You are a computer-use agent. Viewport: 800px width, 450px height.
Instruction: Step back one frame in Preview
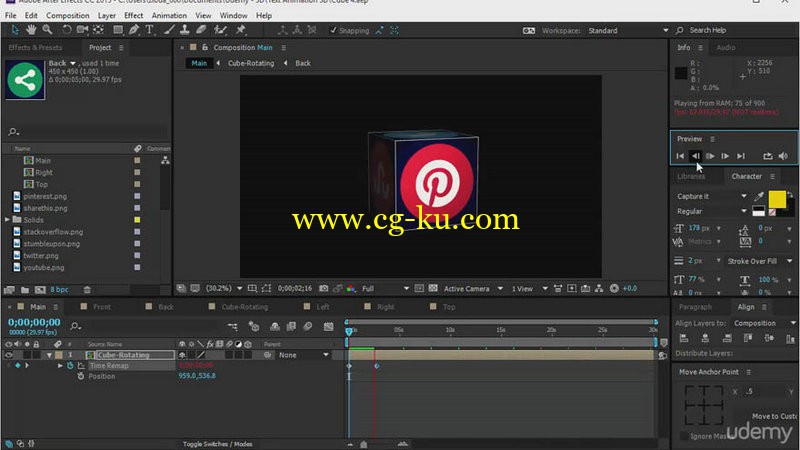coord(695,156)
